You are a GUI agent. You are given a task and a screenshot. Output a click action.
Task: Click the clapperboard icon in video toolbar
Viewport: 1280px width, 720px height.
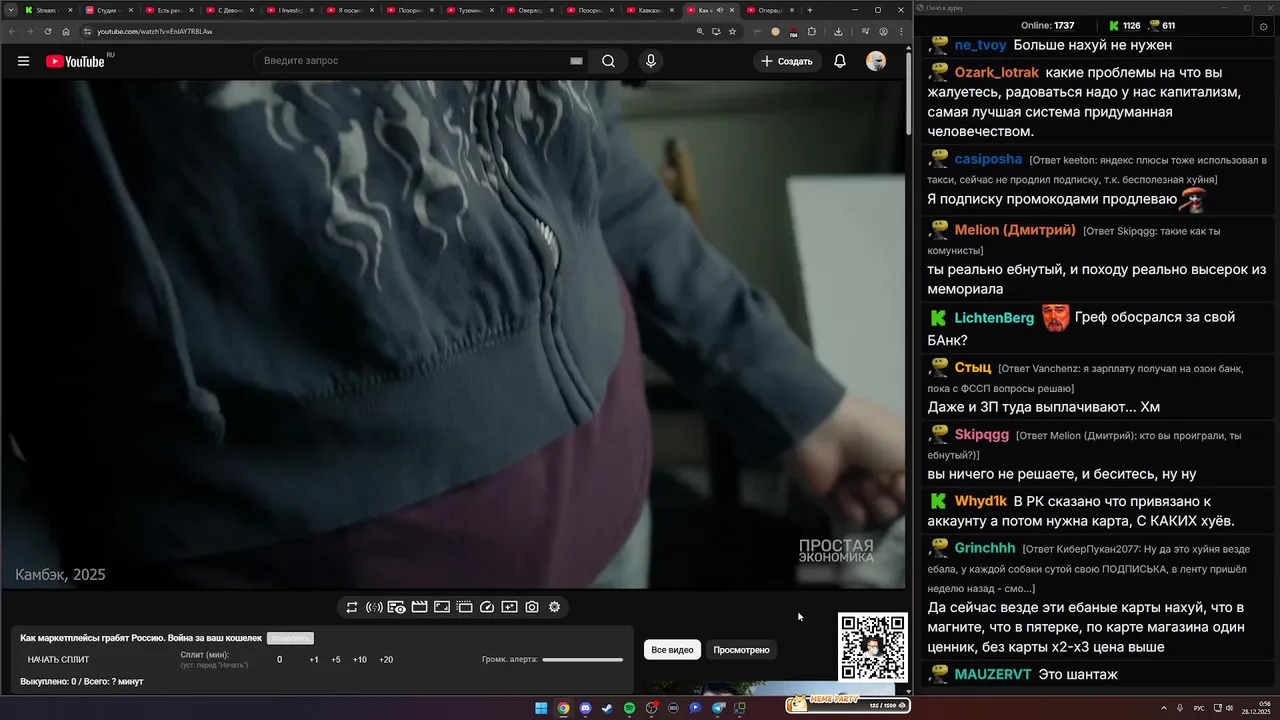point(419,607)
